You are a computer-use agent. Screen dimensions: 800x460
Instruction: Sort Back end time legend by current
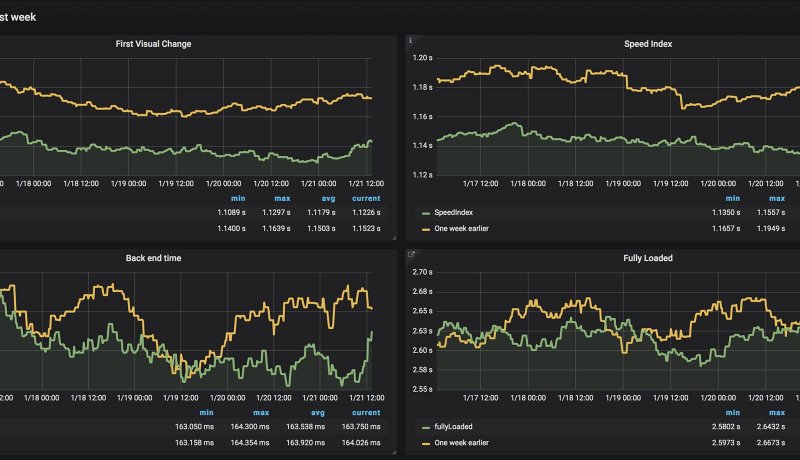tap(366, 413)
